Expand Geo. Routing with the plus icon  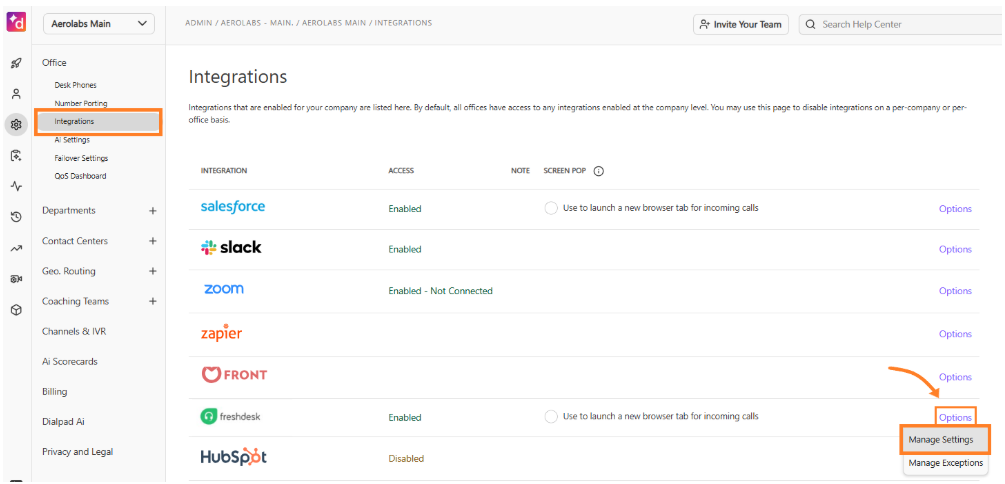(153, 271)
